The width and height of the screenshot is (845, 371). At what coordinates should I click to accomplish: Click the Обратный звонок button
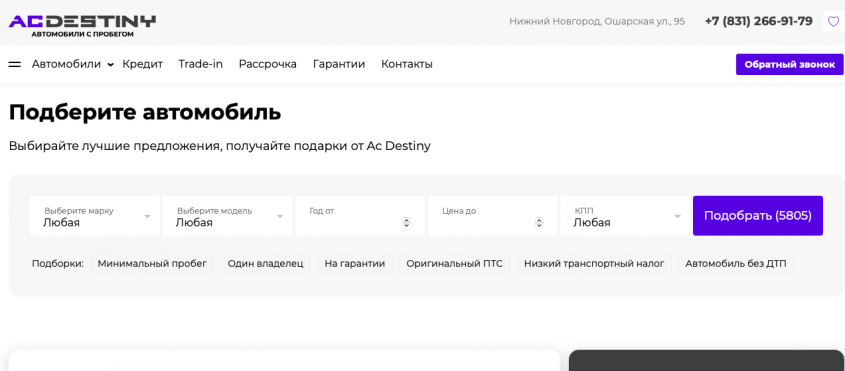(x=789, y=64)
